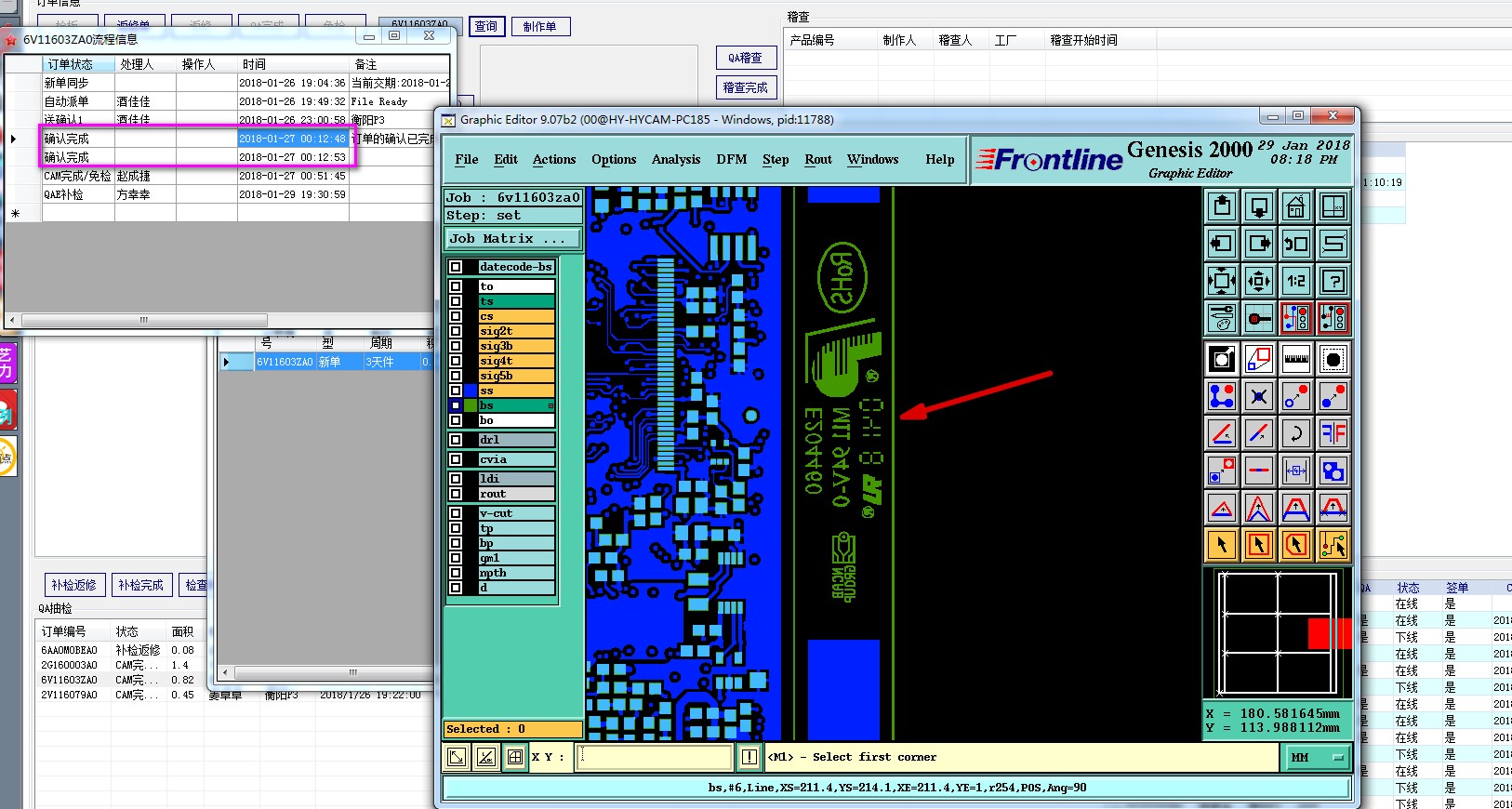Click the QA稽查 button

coord(746,58)
